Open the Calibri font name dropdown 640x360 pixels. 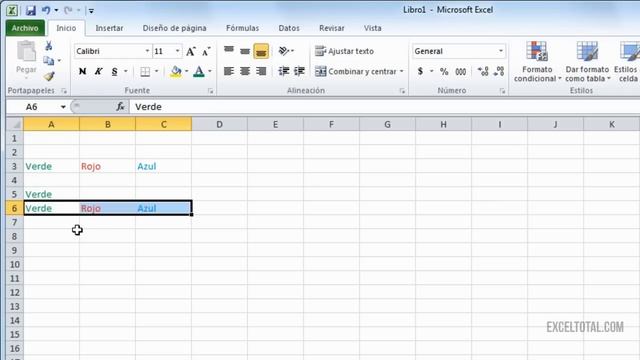(x=147, y=51)
